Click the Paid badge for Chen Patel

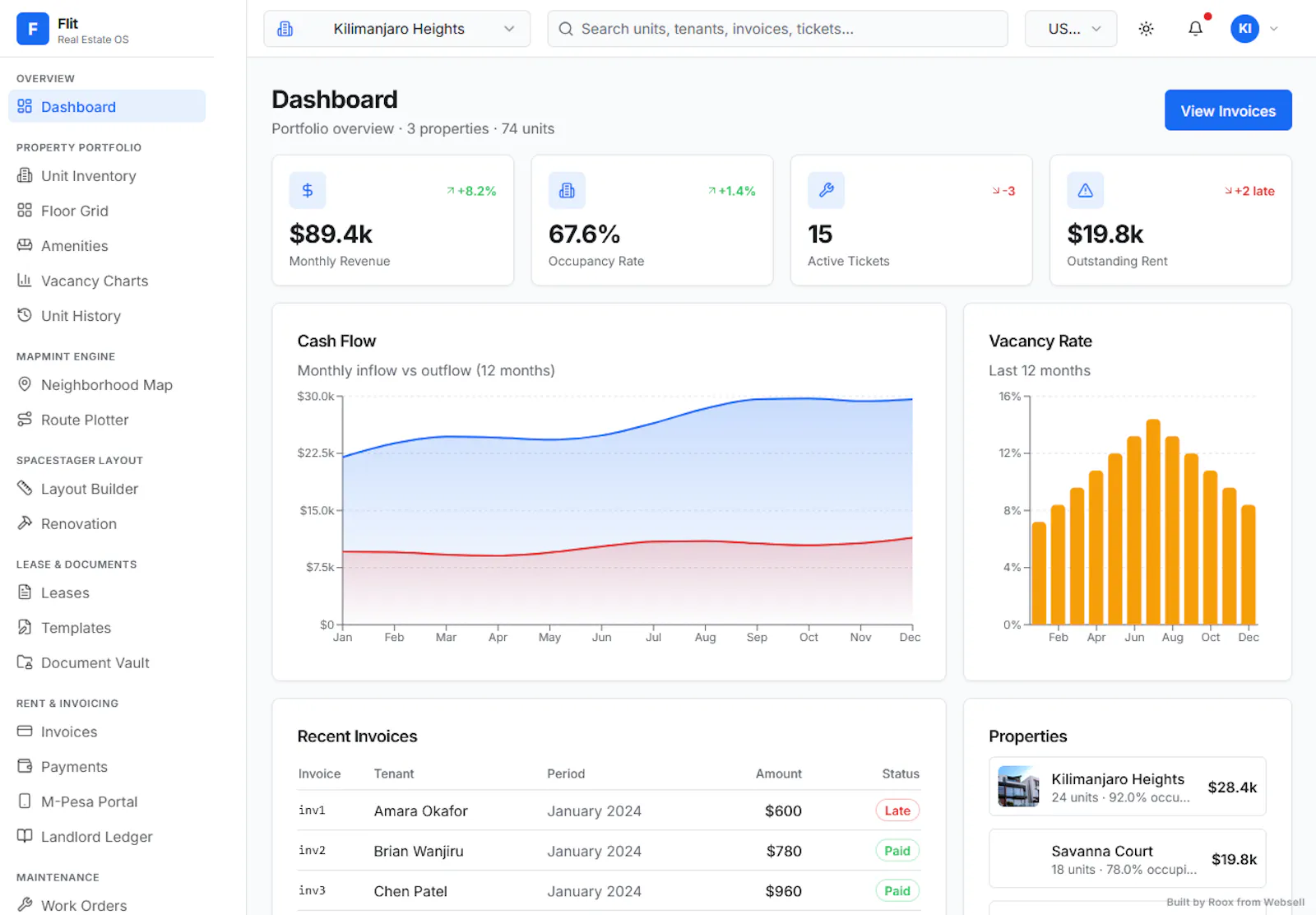(897, 891)
